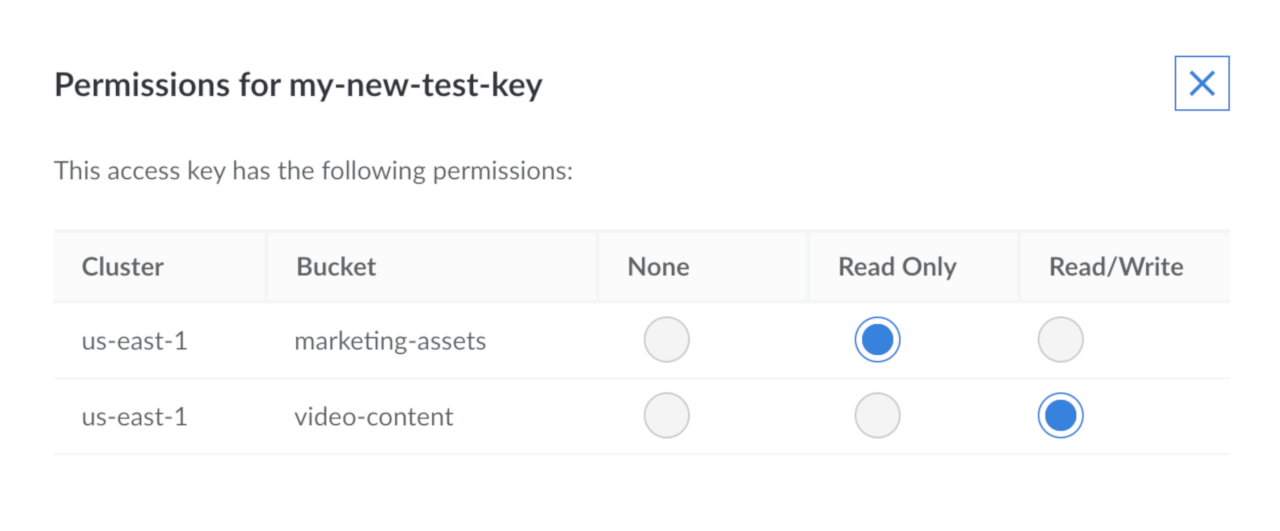The height and width of the screenshot is (531, 1280).
Task: Click the video-content bucket name
Action: [373, 416]
